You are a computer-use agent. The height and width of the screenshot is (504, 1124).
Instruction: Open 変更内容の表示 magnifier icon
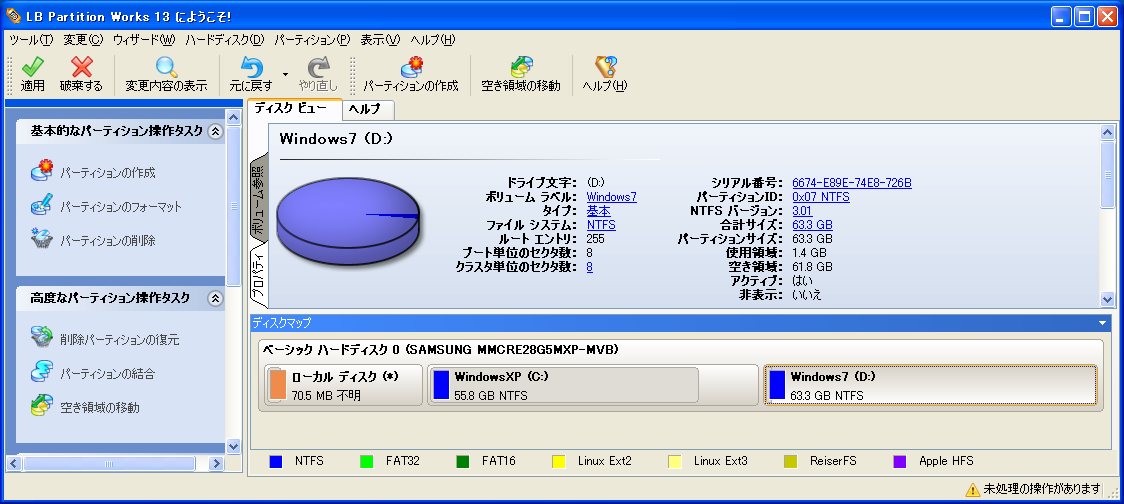click(166, 67)
